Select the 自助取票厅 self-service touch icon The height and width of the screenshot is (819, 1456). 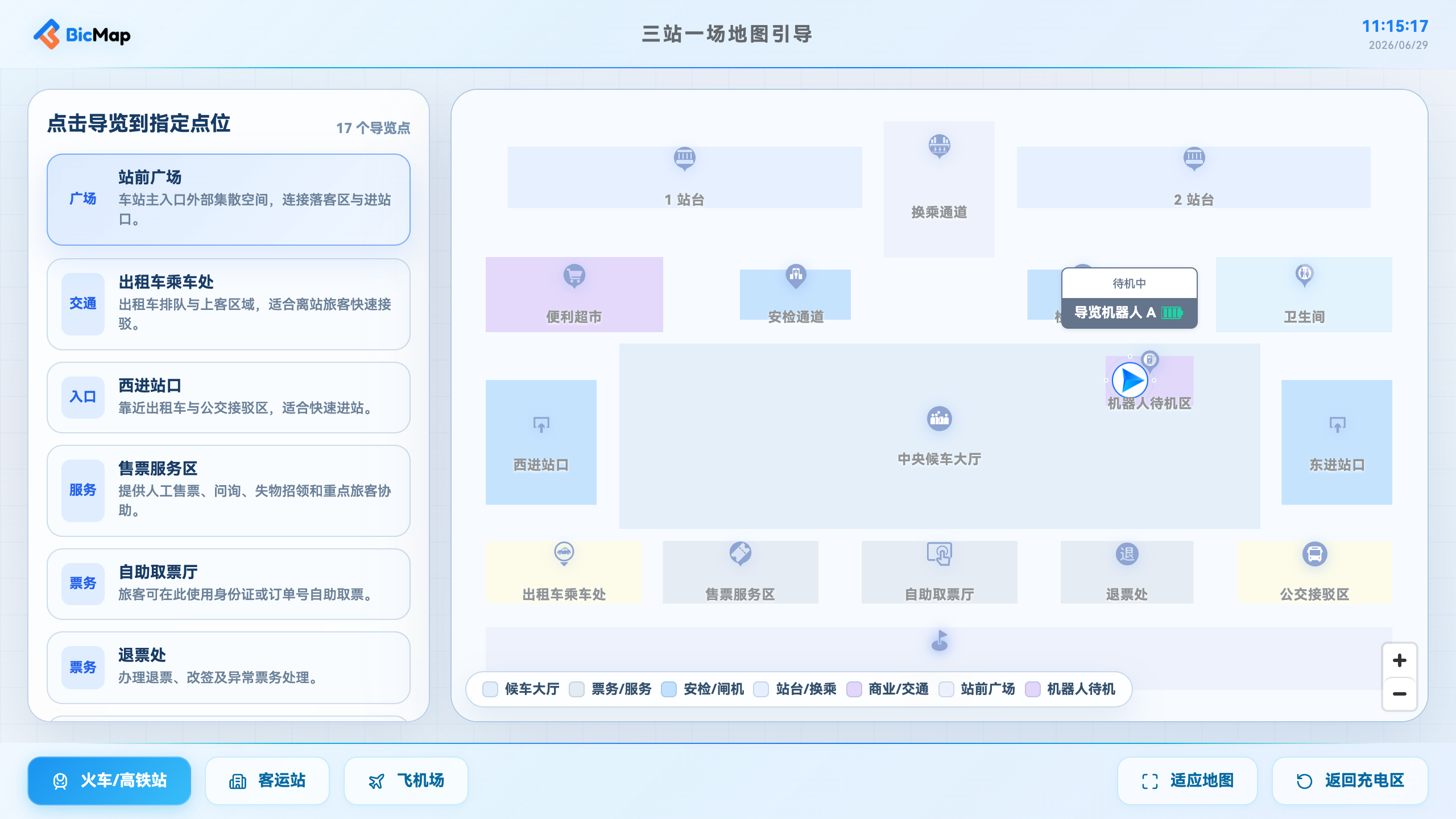click(x=939, y=553)
